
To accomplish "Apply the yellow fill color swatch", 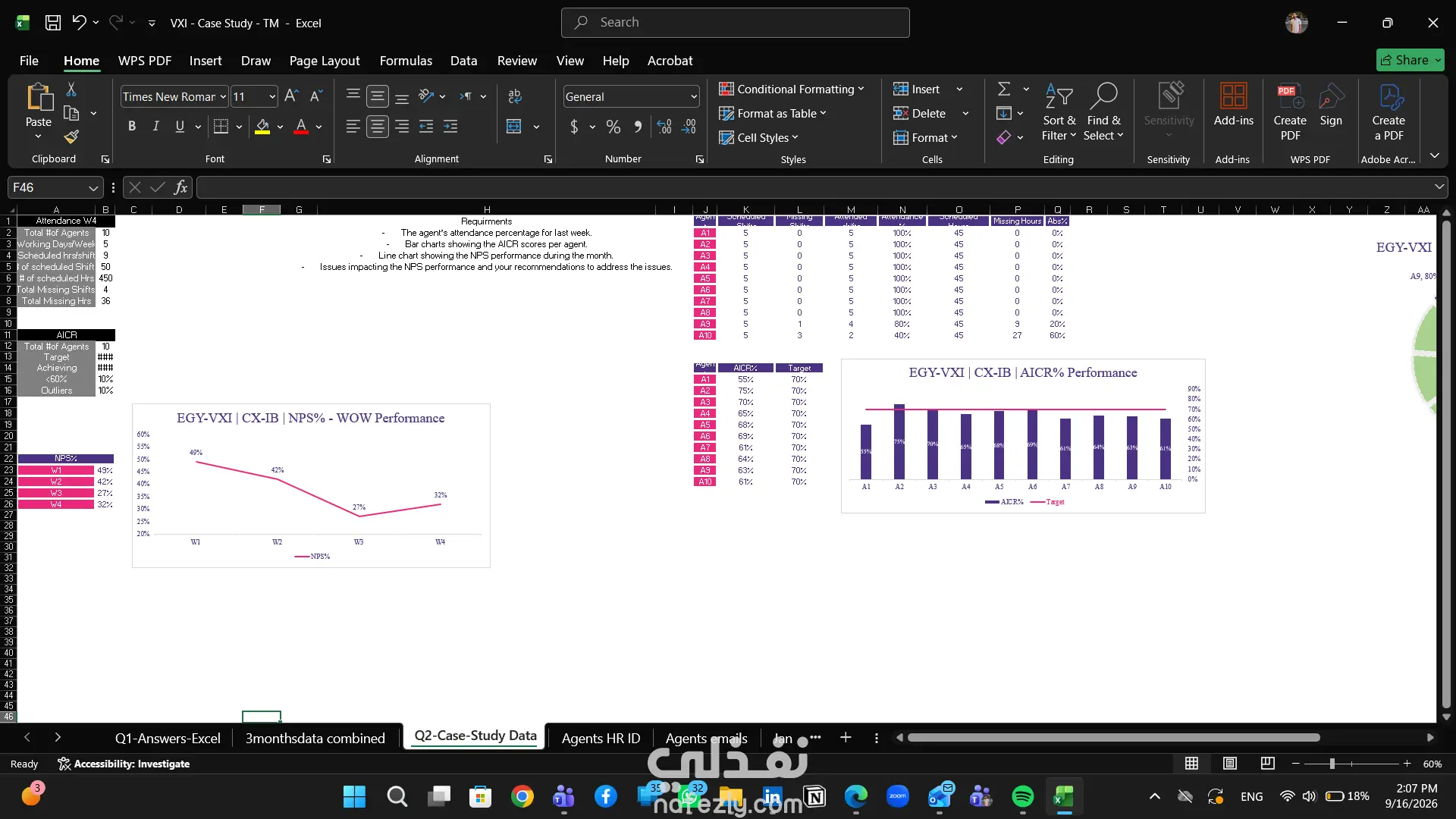I will click(262, 127).
